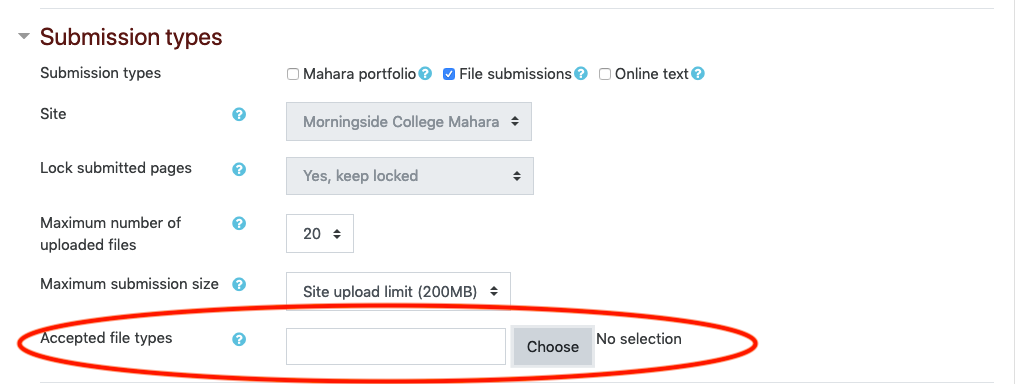
Task: View help for Maximum number of uploaded files
Action: (239, 224)
